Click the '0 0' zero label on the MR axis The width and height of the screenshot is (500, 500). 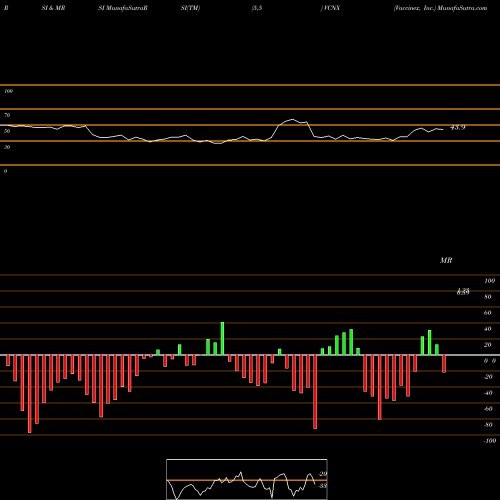(490, 361)
